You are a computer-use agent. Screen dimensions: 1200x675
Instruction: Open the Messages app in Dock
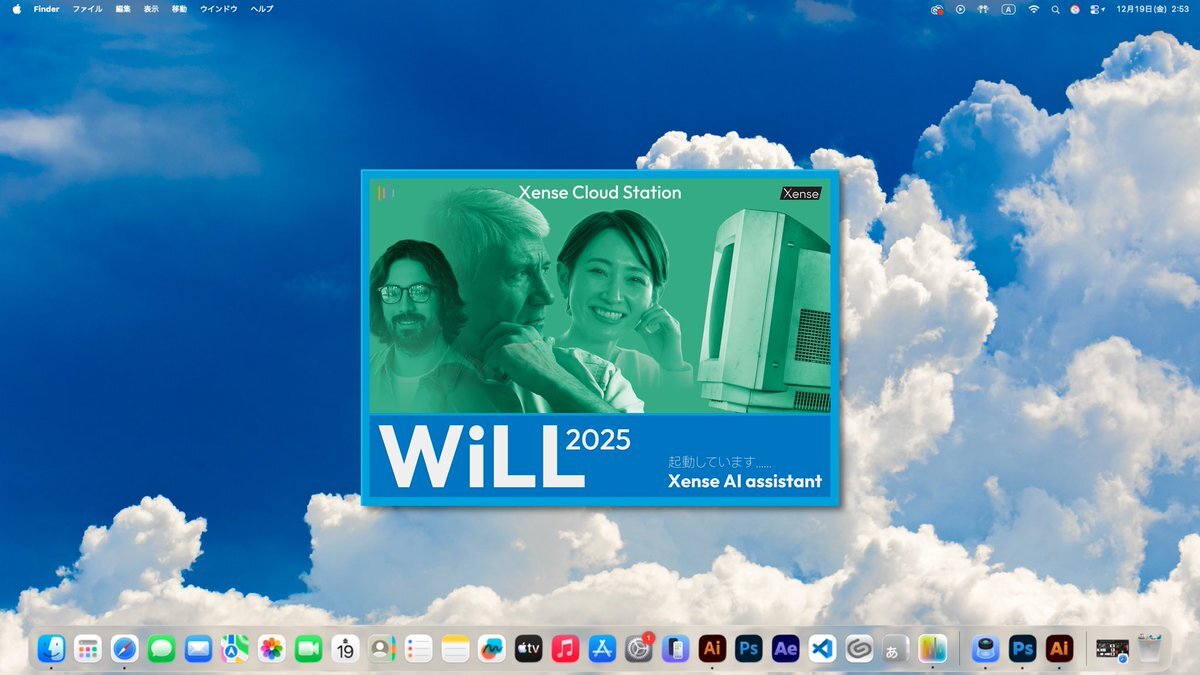pyautogui.click(x=161, y=649)
